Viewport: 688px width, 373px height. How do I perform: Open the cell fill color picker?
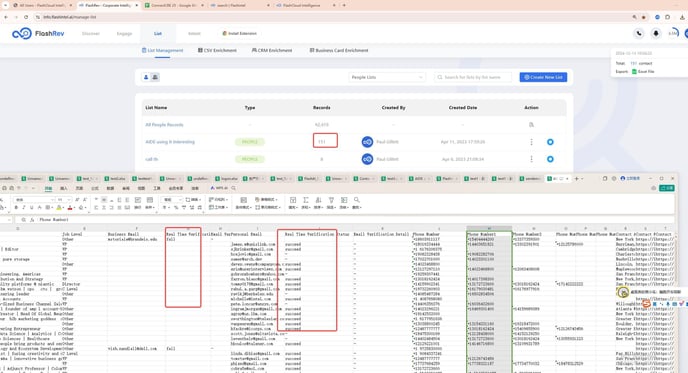coord(60,207)
